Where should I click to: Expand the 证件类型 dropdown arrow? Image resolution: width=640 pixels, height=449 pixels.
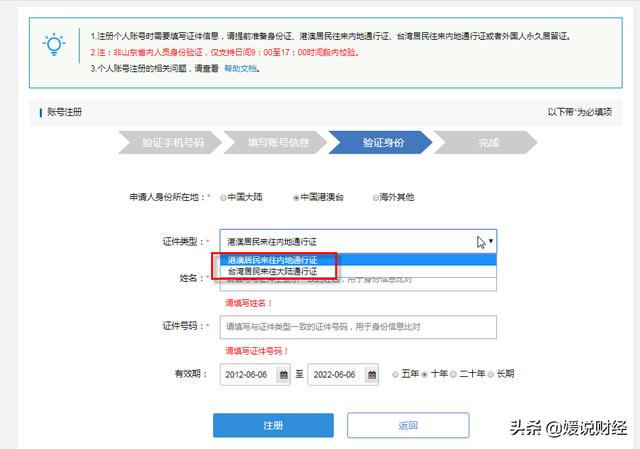(490, 242)
